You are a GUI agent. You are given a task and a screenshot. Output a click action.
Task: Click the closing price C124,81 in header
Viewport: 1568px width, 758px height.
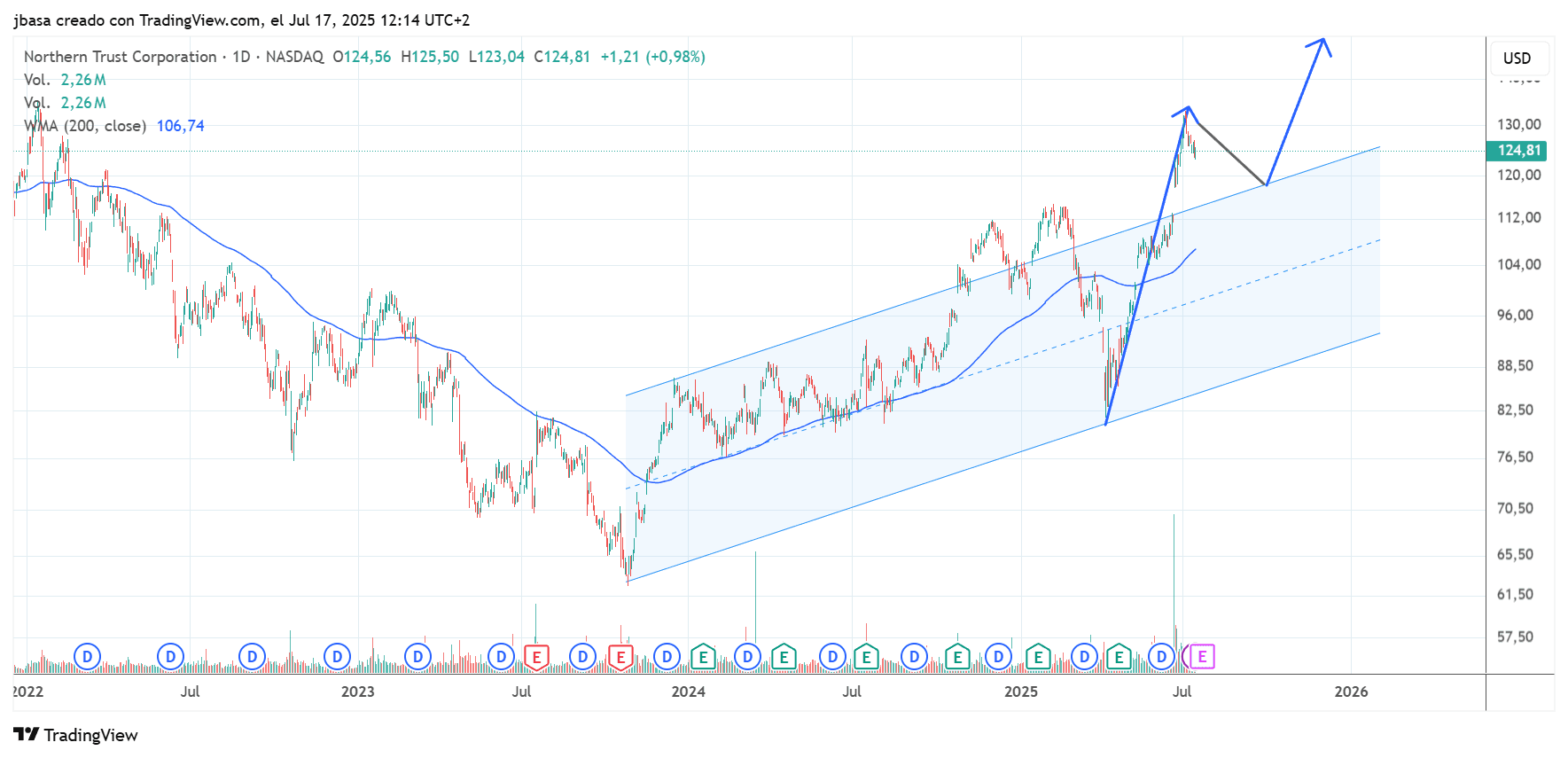tap(562, 57)
